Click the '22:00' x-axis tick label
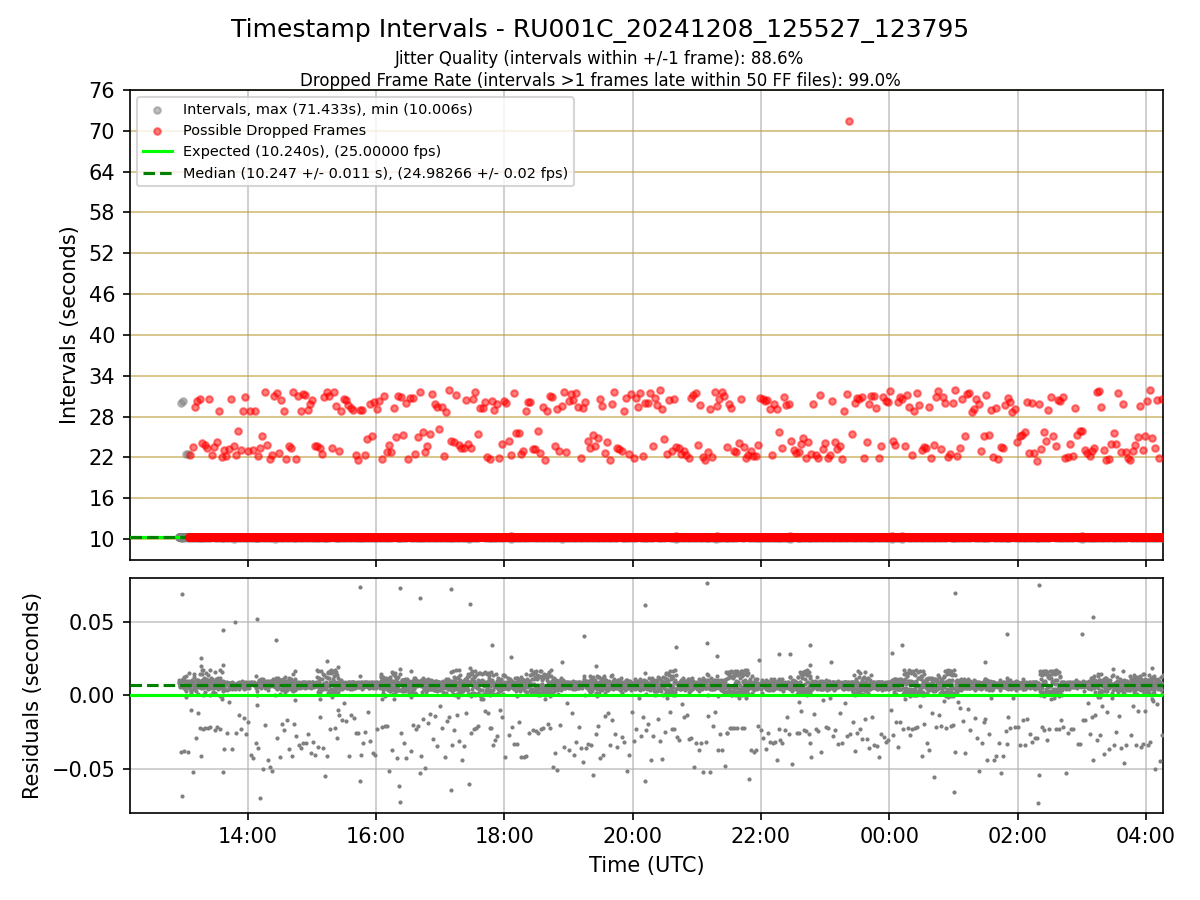 [761, 834]
